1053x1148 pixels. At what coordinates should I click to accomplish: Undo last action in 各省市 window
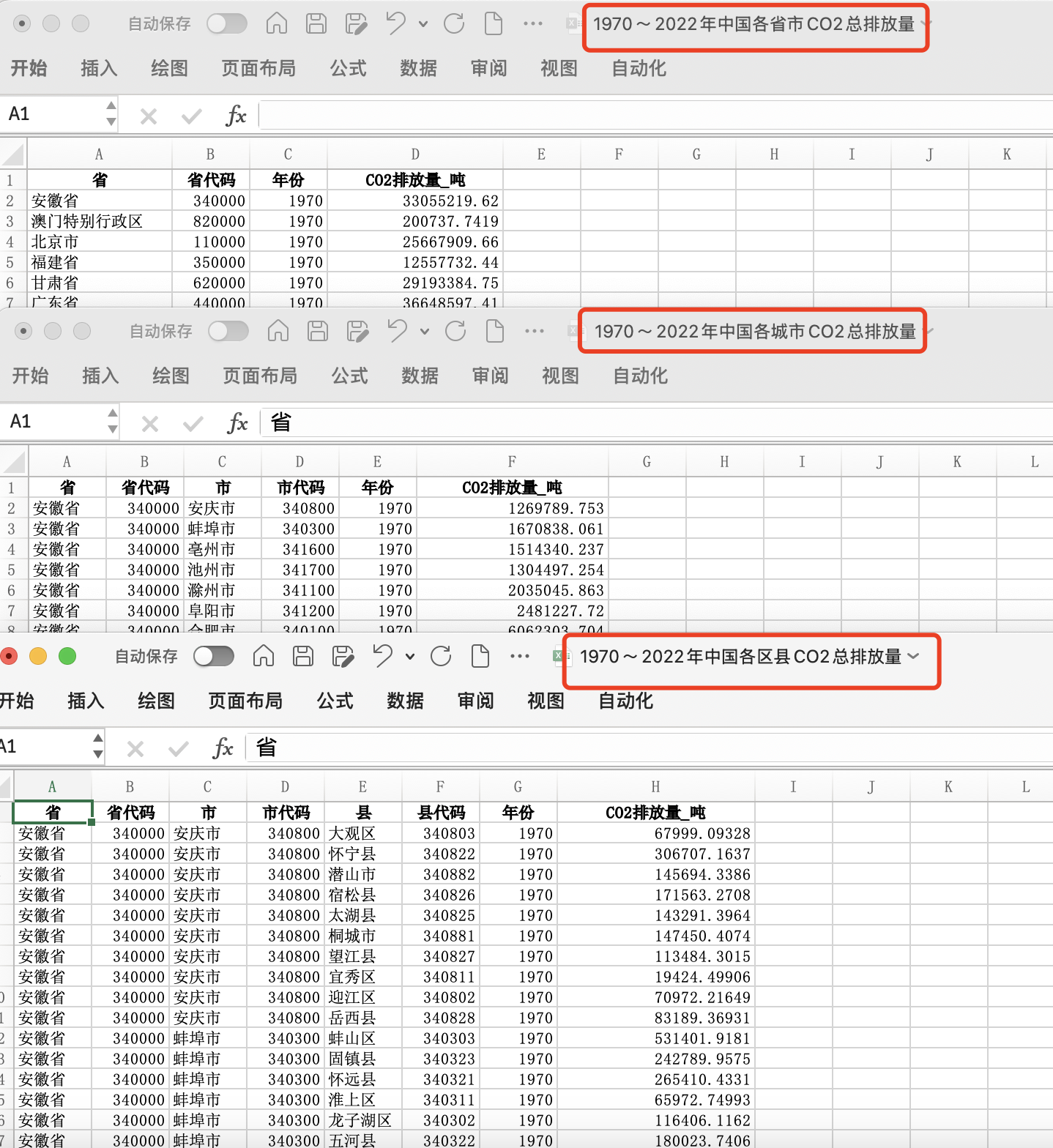coord(395,24)
